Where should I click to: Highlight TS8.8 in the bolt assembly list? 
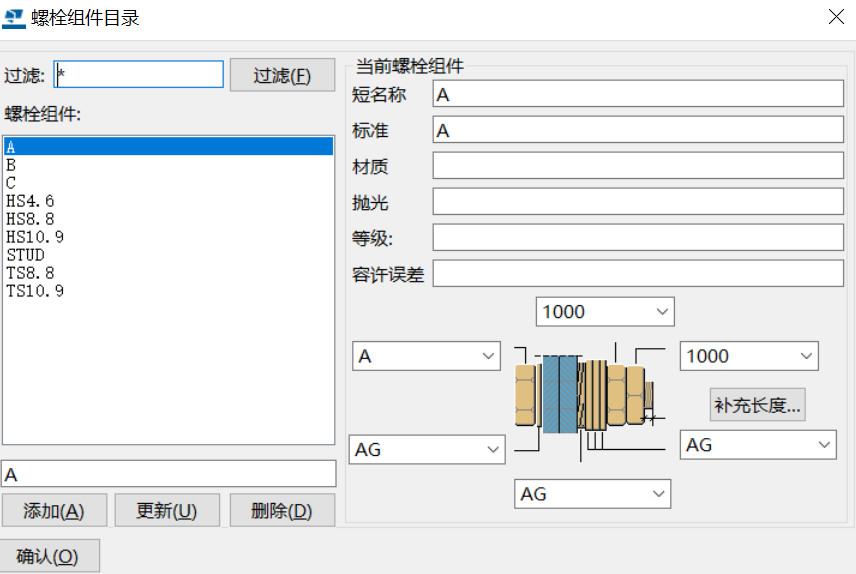[x=30, y=273]
